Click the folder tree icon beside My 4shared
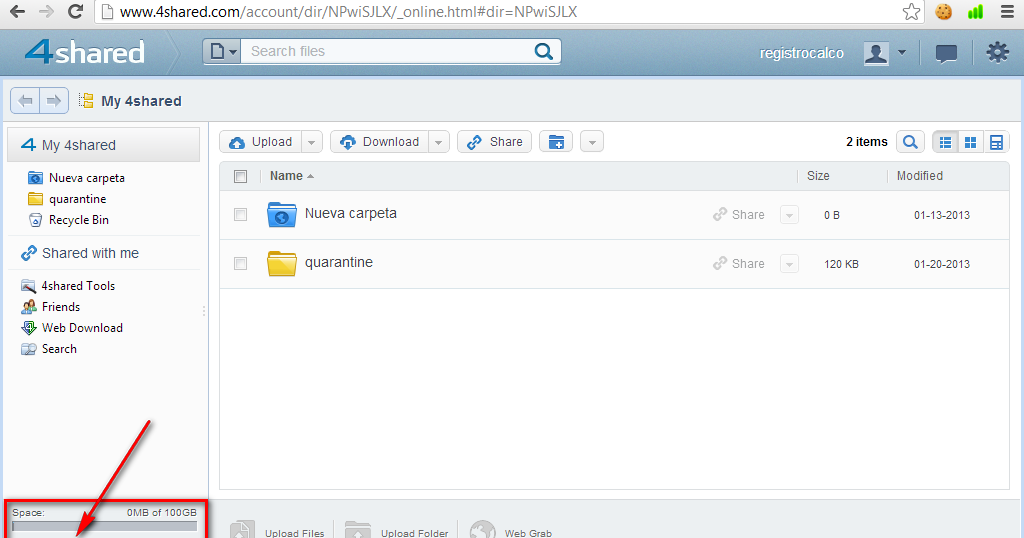The height and width of the screenshot is (538, 1024). pyautogui.click(x=86, y=101)
